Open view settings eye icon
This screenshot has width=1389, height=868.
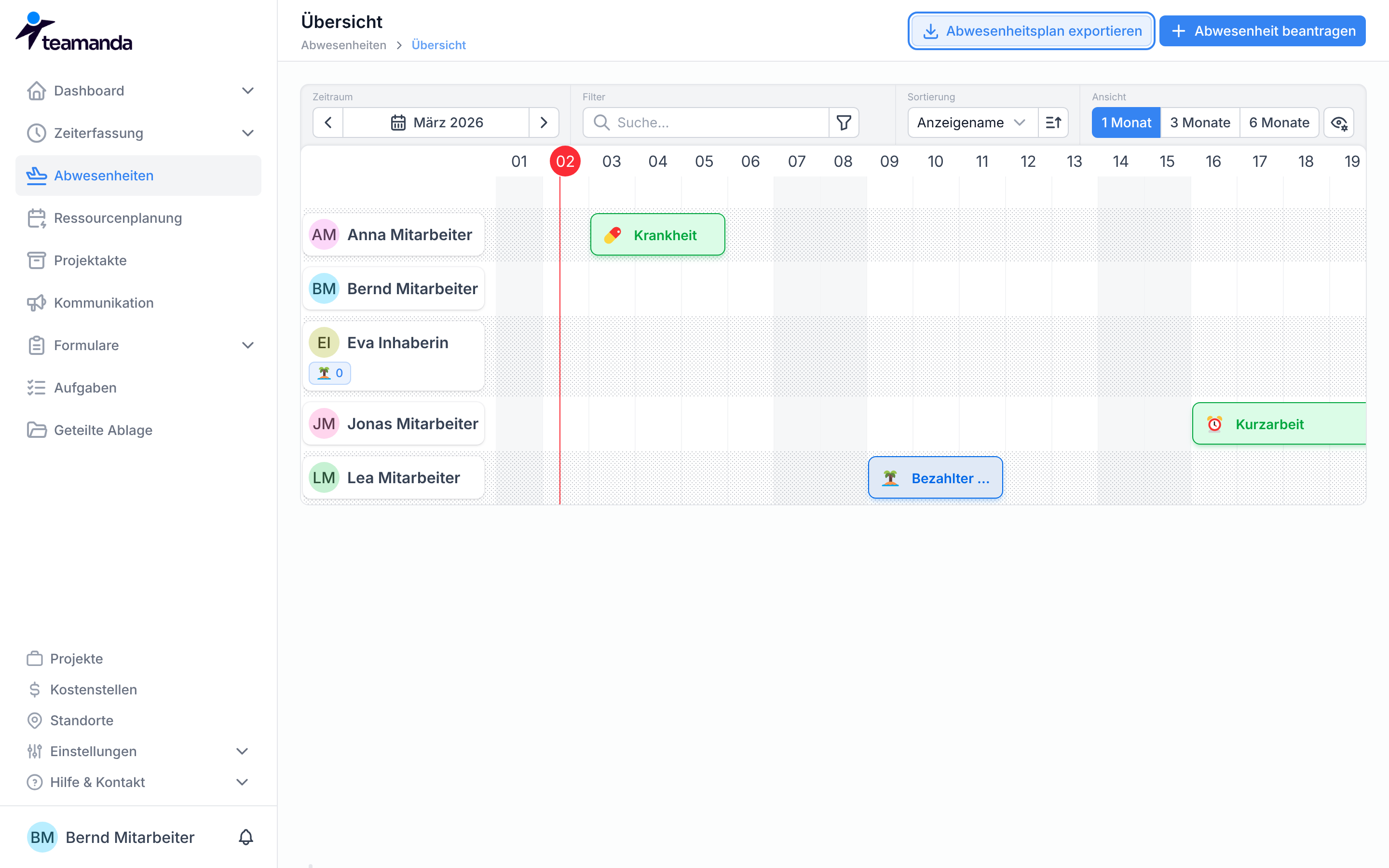(x=1339, y=123)
